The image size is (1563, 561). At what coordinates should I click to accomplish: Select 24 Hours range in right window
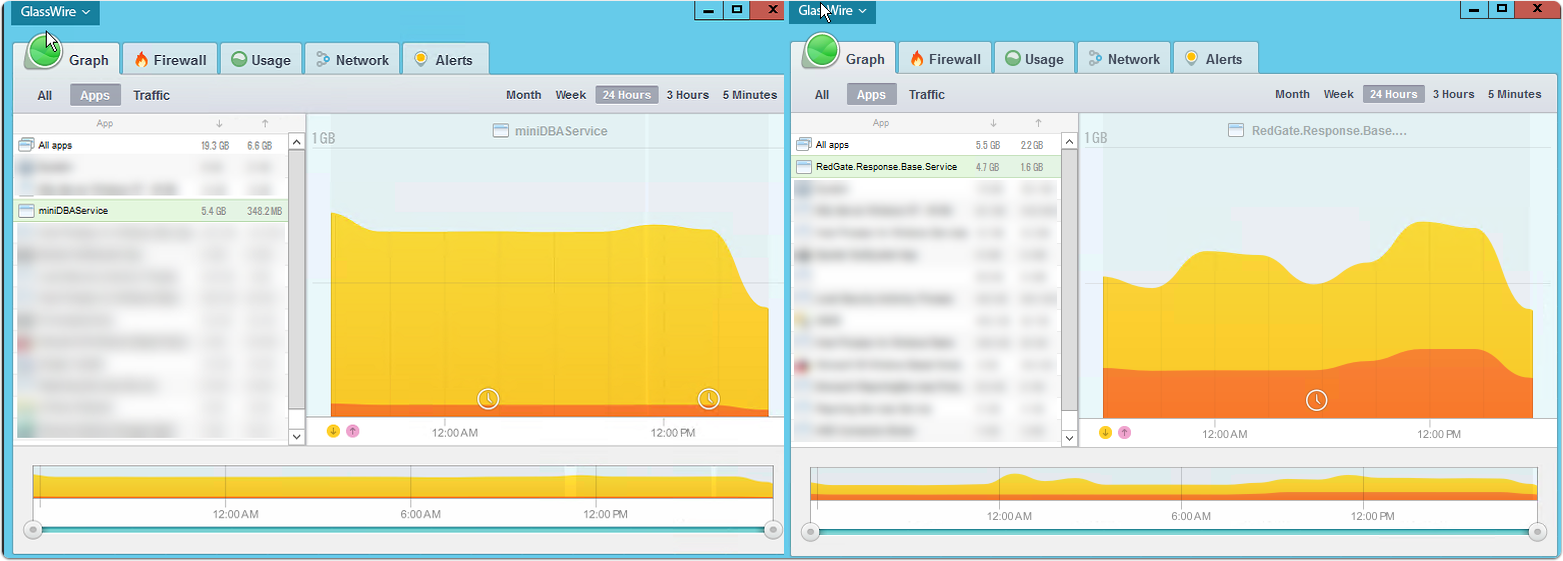(1394, 94)
